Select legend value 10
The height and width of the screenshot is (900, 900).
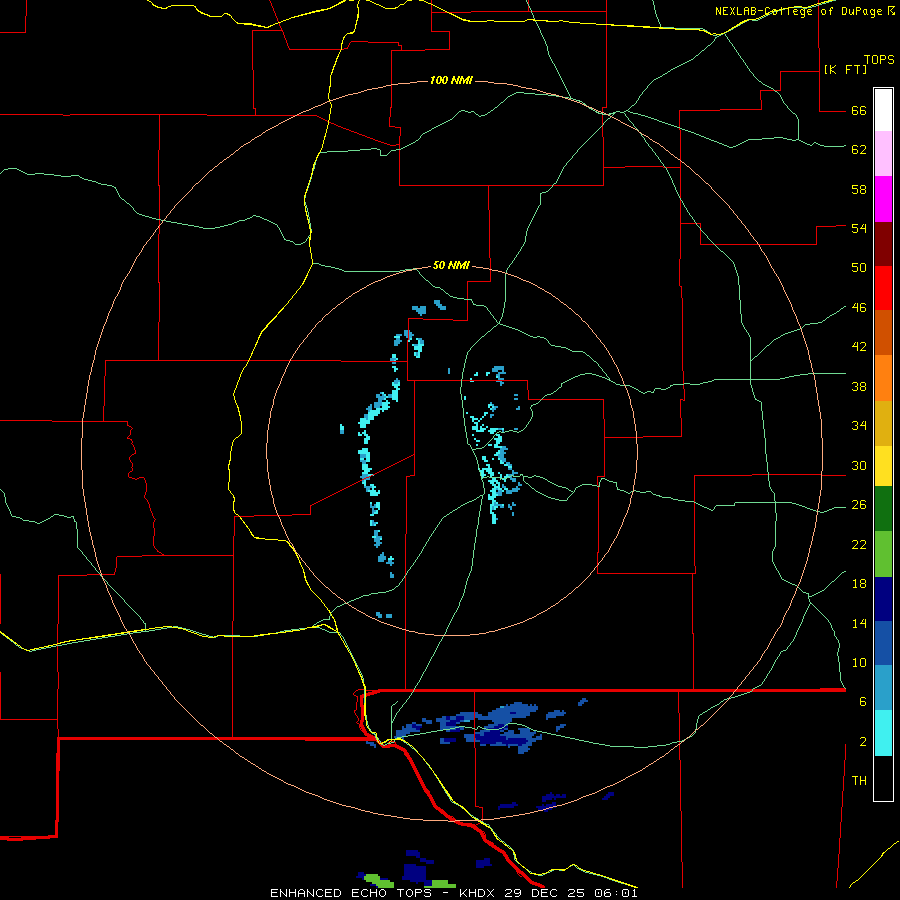point(859,663)
